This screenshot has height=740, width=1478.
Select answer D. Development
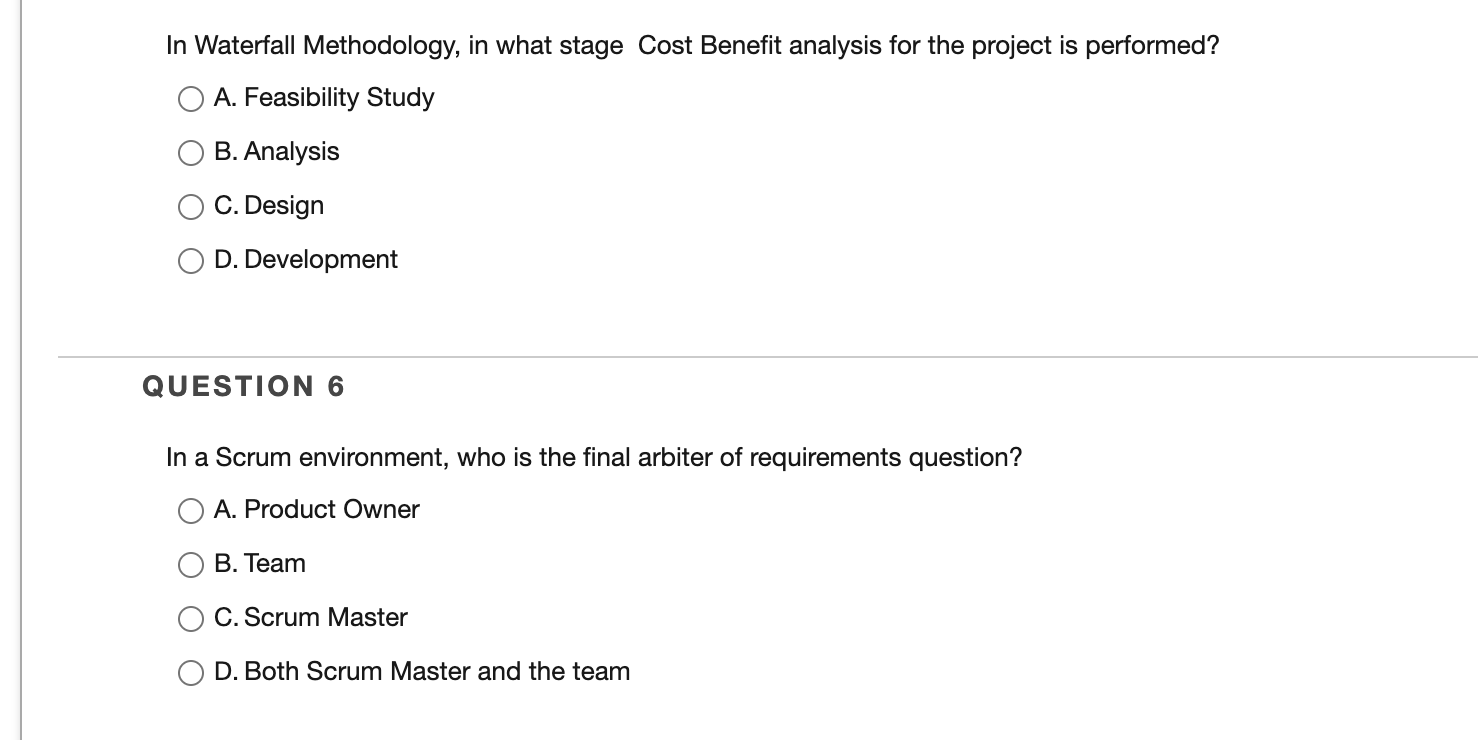pos(190,260)
